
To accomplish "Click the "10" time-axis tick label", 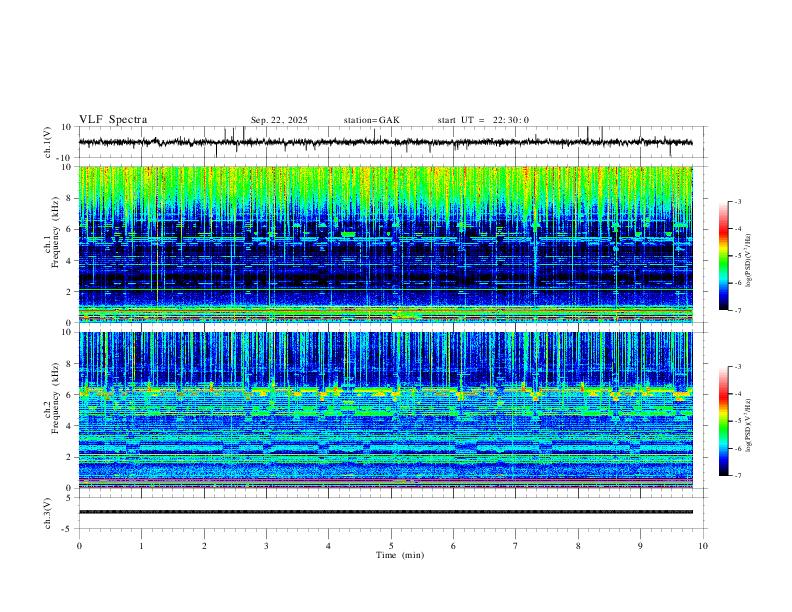I will point(703,546).
